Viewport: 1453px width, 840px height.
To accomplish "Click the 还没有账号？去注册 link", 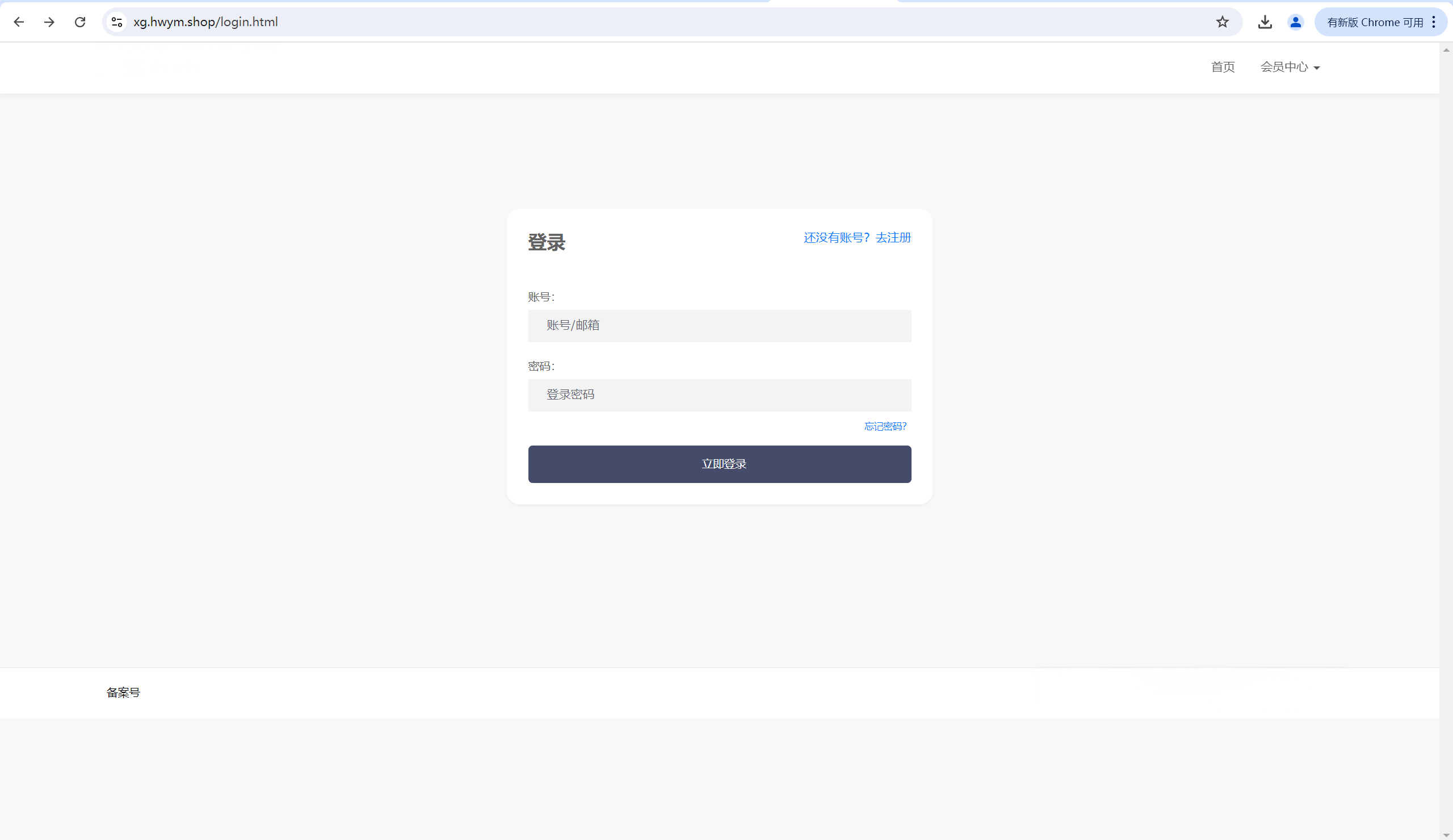I will point(857,238).
